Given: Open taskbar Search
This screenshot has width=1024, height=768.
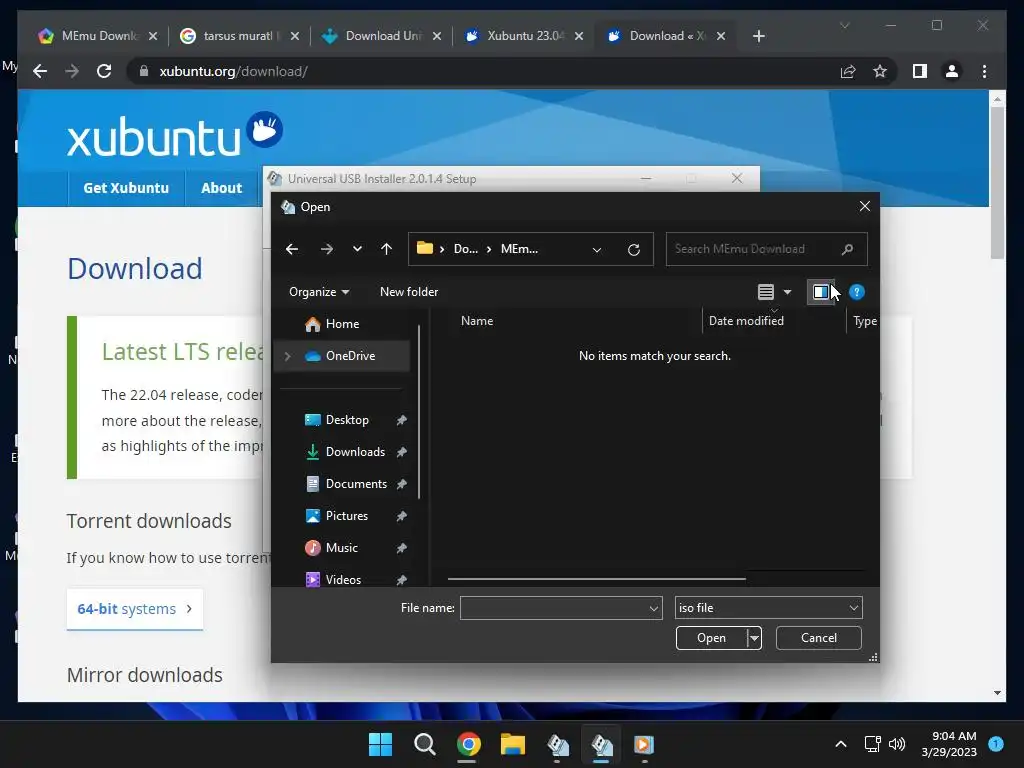Looking at the screenshot, I should pos(424,744).
